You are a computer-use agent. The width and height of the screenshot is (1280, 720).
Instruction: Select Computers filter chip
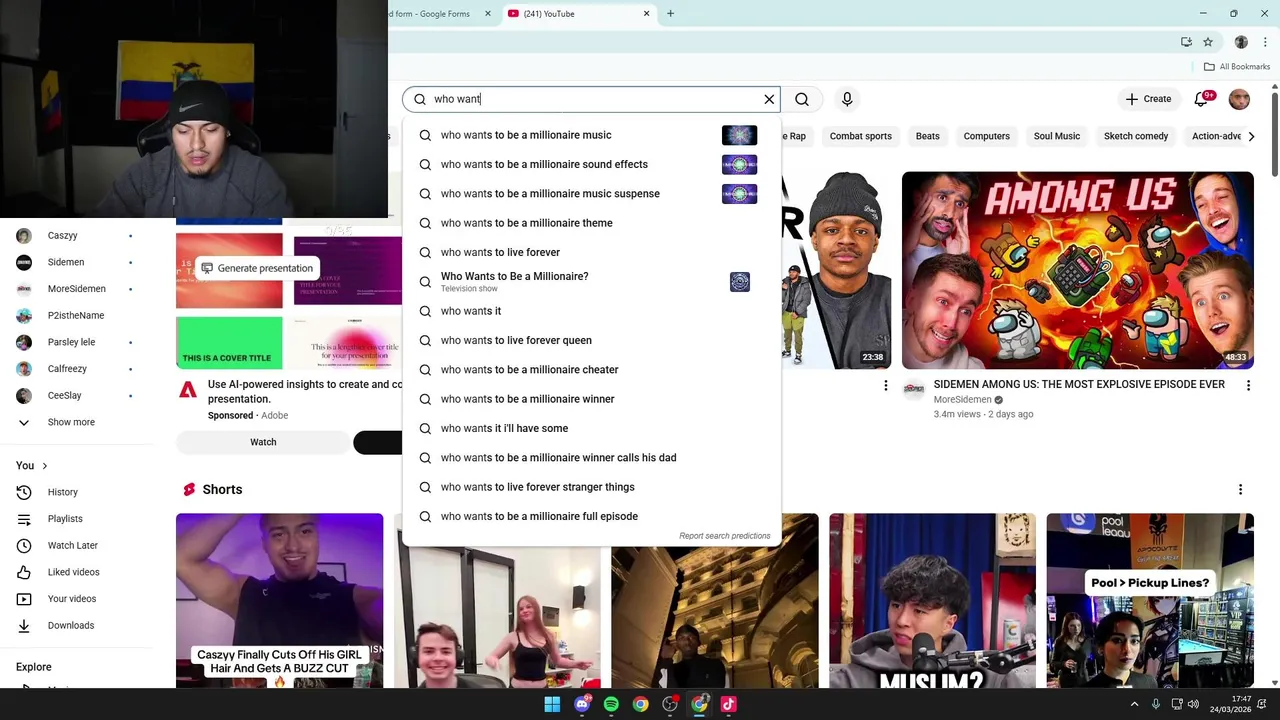tap(986, 136)
